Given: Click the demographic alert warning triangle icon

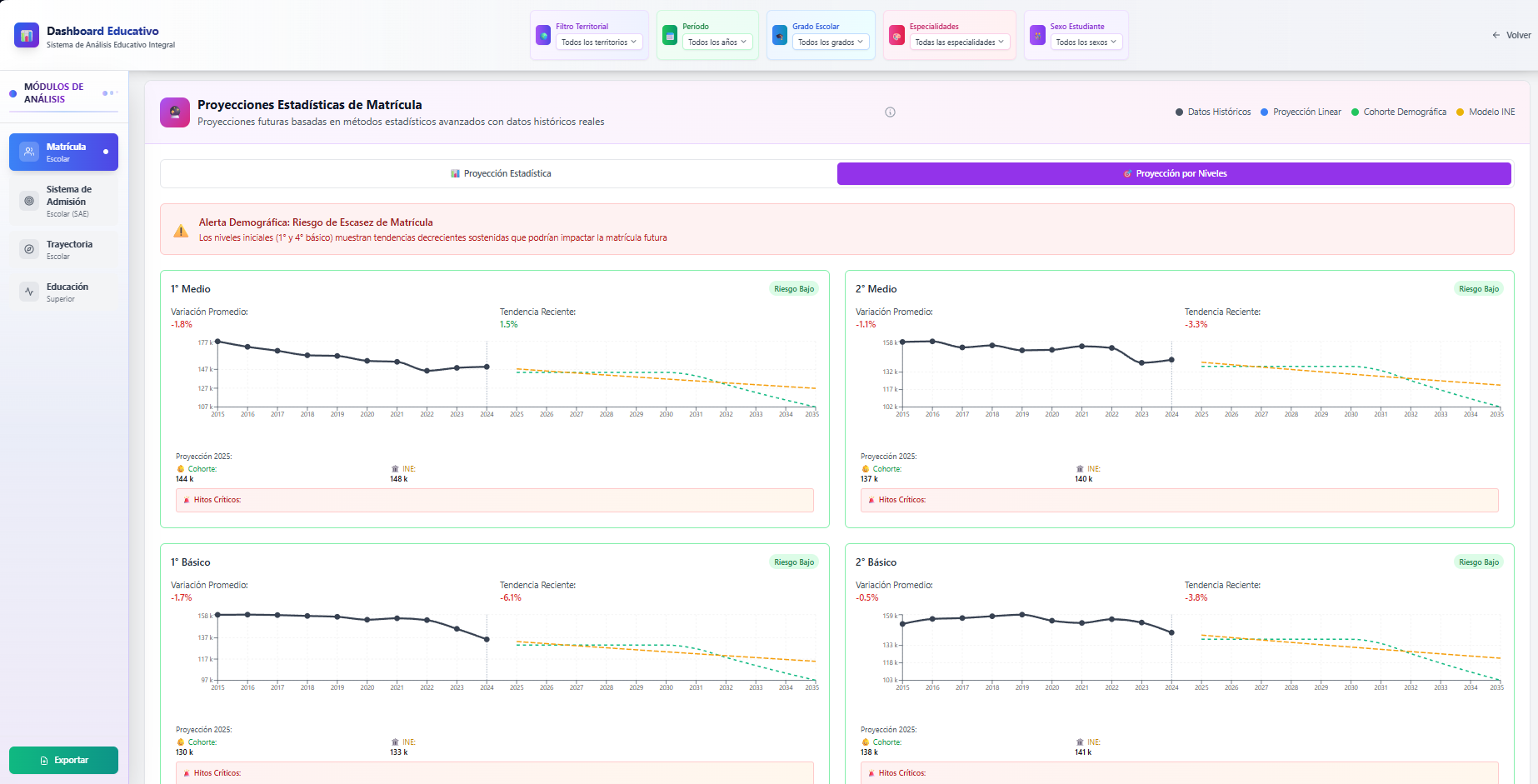Looking at the screenshot, I should tap(181, 231).
